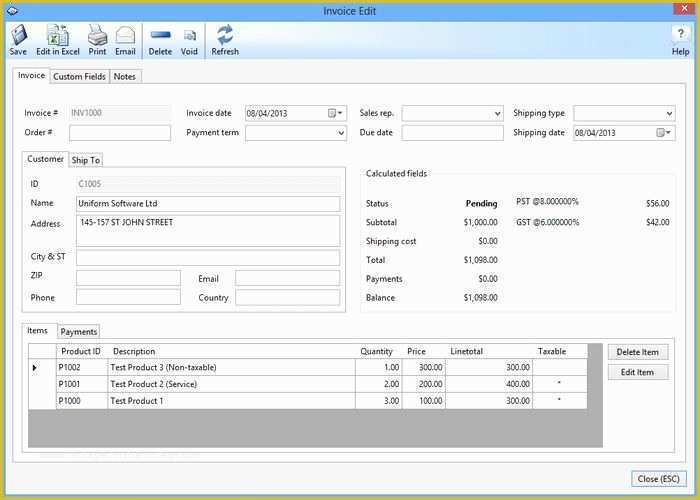The height and width of the screenshot is (500, 700).
Task: Click 'Test Product 2 (Service)' description cell
Action: pyautogui.click(x=231, y=384)
